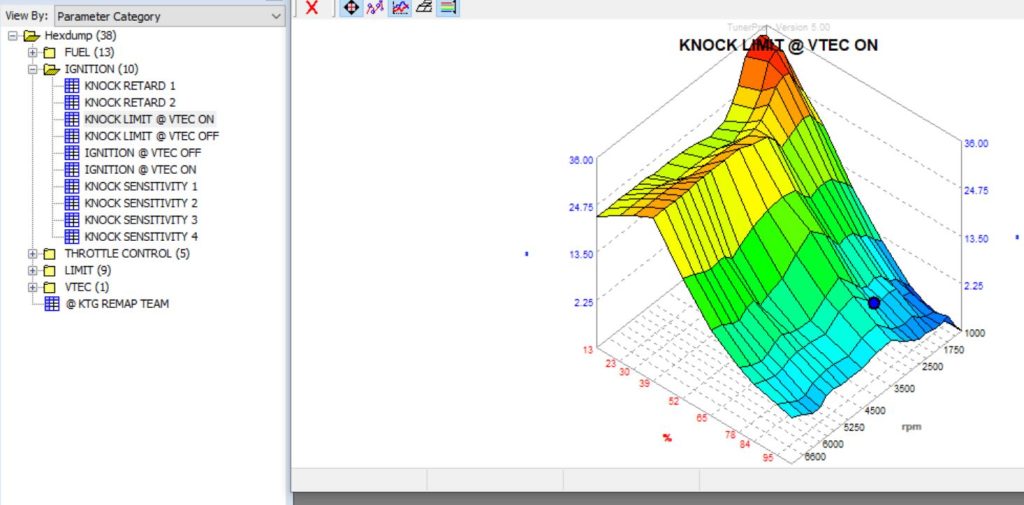Open KNOCK LIMIT @ VTEC OFF table
Screen dimensions: 1024x505
coord(151,136)
